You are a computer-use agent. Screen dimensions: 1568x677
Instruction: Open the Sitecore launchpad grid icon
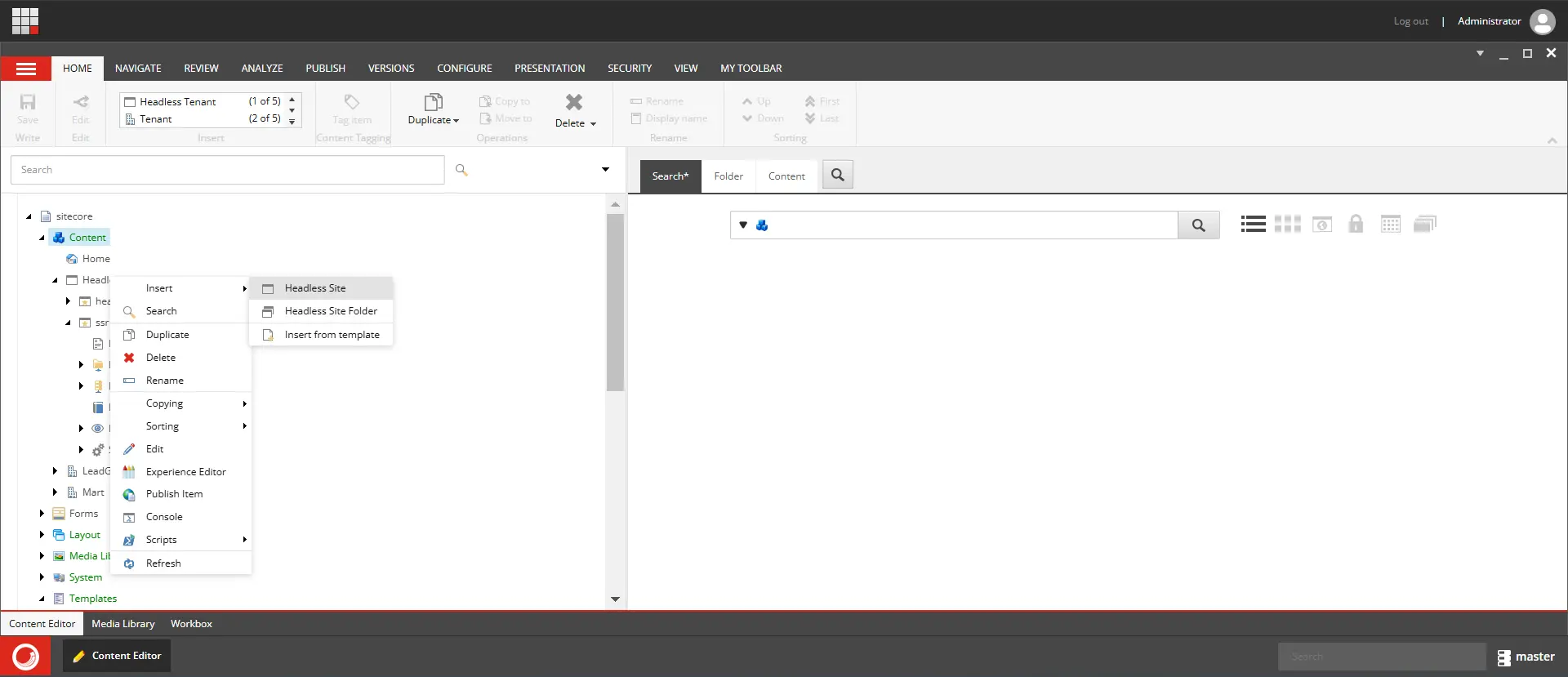[25, 21]
